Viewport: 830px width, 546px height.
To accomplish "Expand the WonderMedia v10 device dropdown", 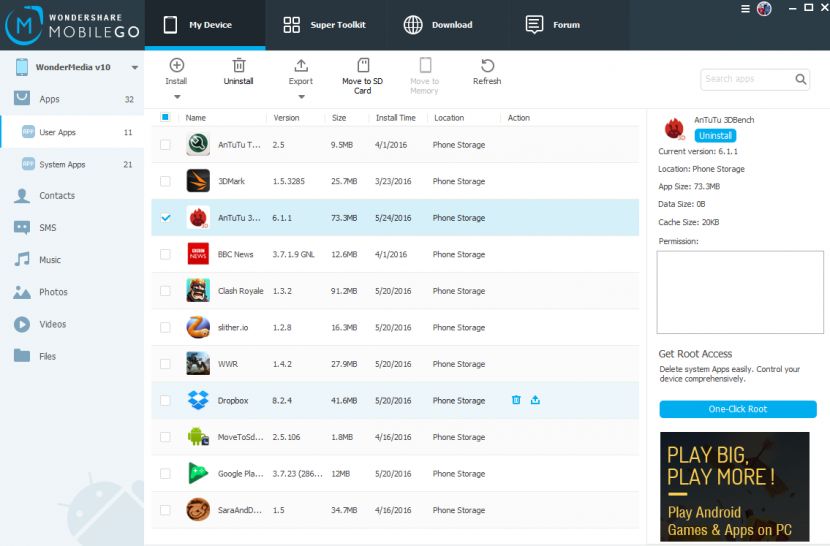I will tap(134, 68).
